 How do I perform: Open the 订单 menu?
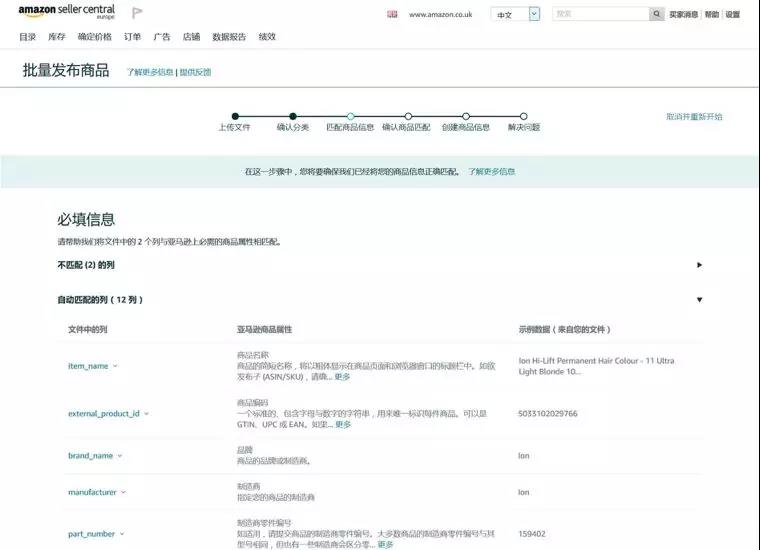(x=132, y=37)
